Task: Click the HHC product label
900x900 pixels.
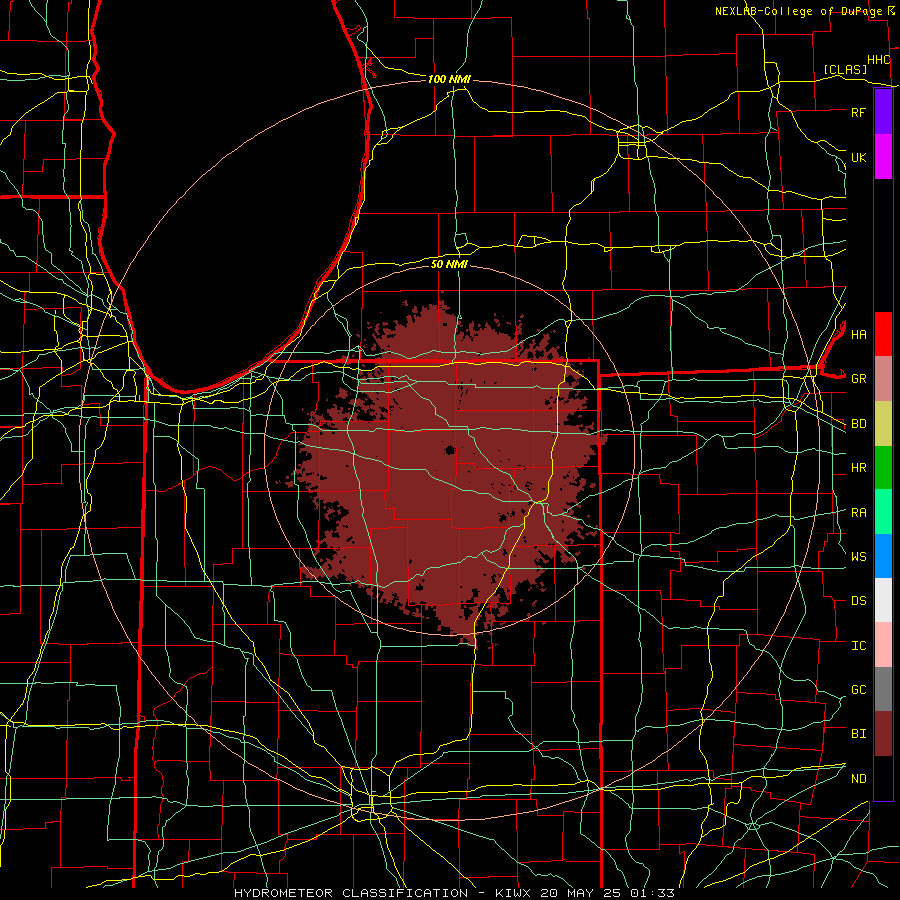Action: 878,60
